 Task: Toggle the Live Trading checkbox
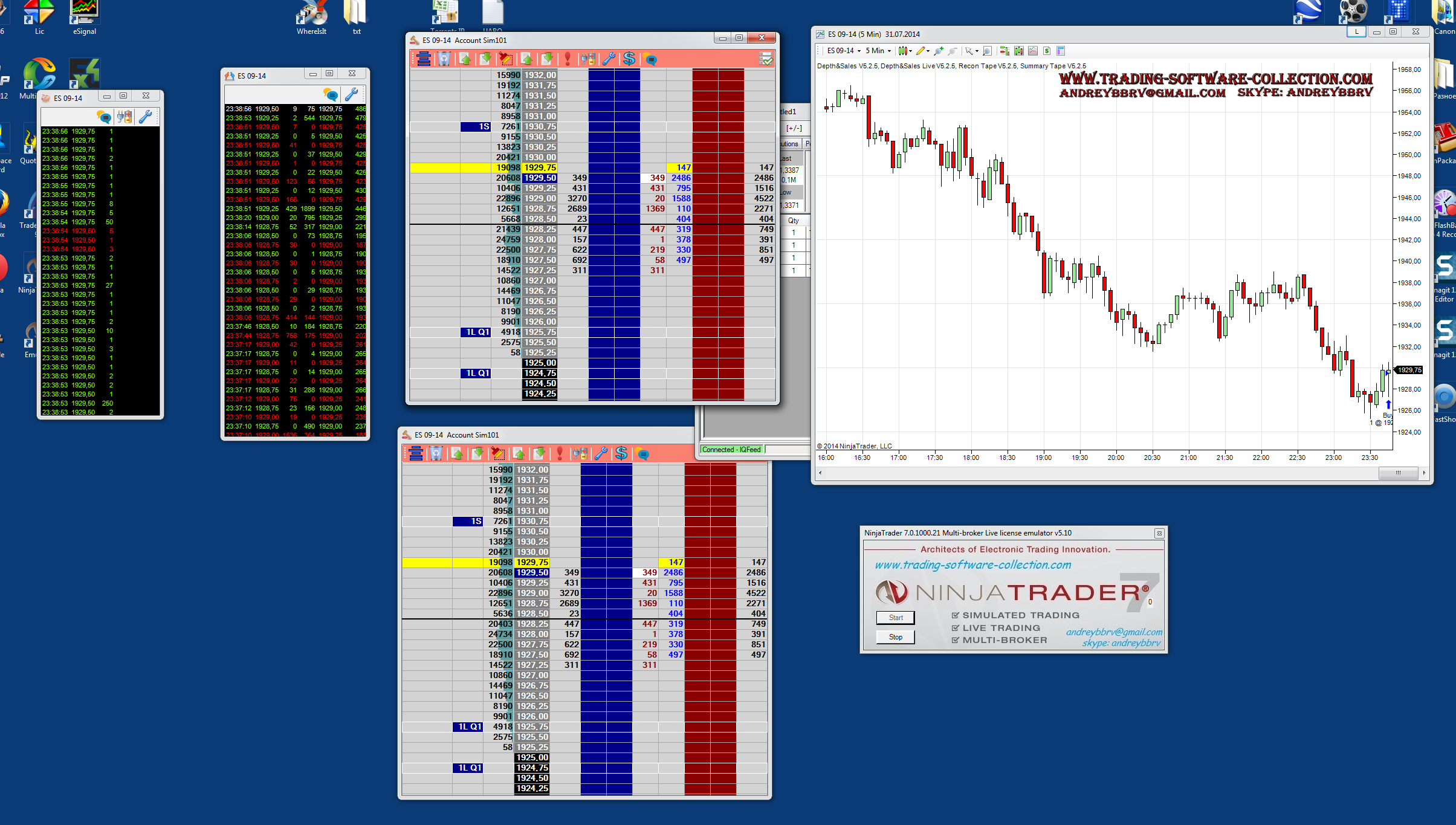(x=956, y=628)
